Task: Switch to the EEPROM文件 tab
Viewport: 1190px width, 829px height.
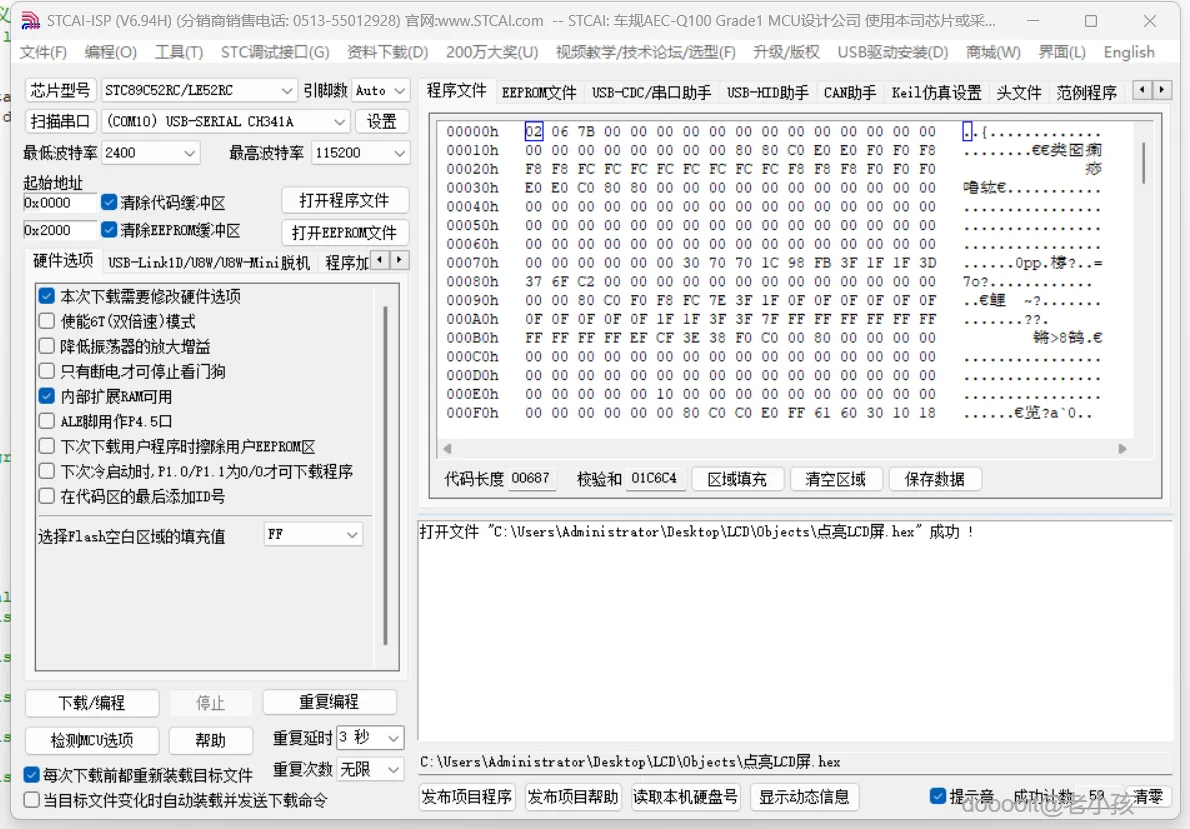Action: pos(539,93)
